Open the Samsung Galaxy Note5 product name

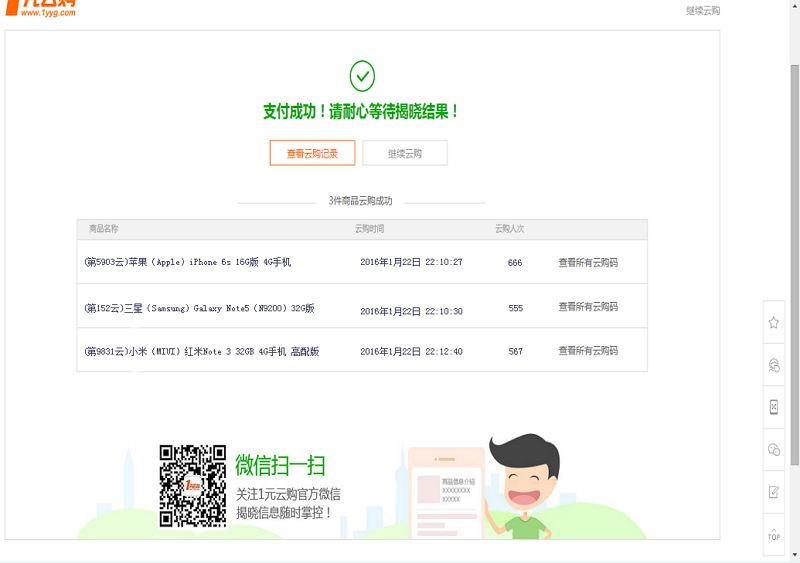pos(199,308)
